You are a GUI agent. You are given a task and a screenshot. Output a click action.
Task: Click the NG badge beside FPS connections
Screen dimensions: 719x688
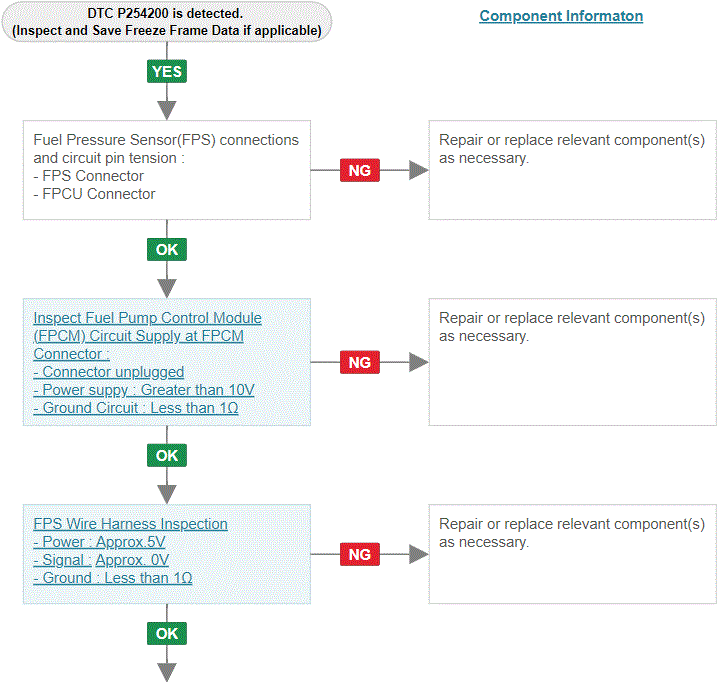(x=360, y=170)
